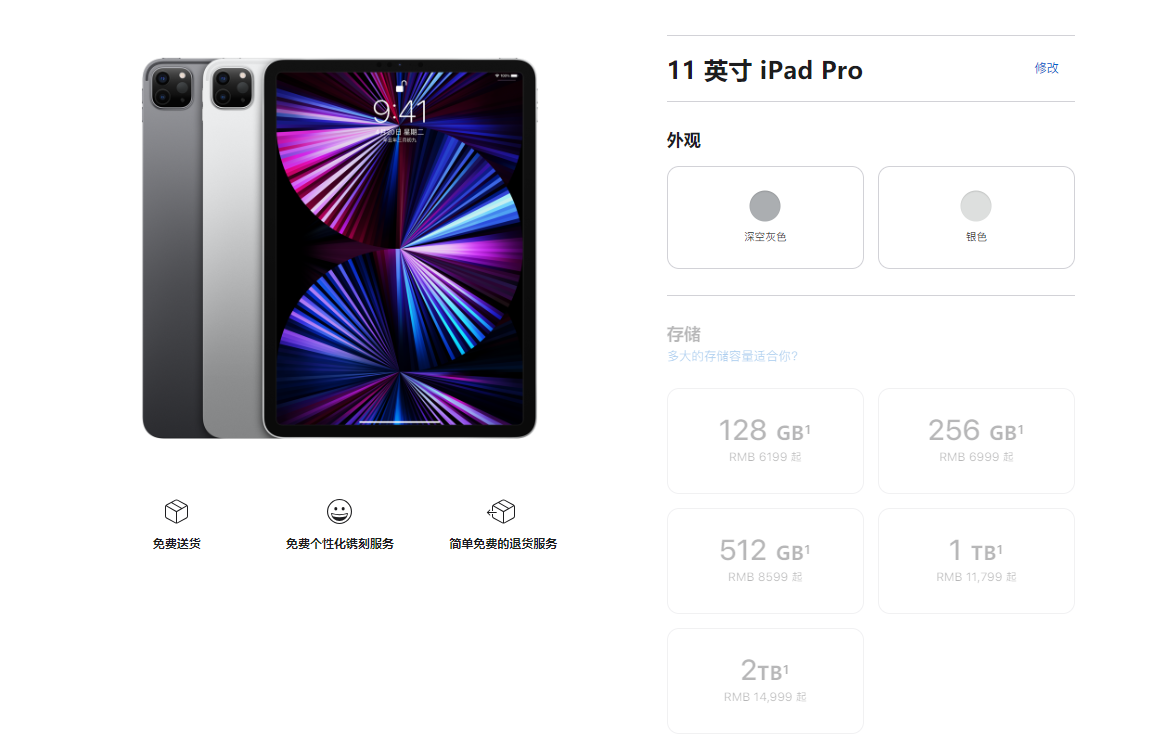The image size is (1176, 748).
Task: Click the 修改 edit link
Action: pyautogui.click(x=1046, y=68)
